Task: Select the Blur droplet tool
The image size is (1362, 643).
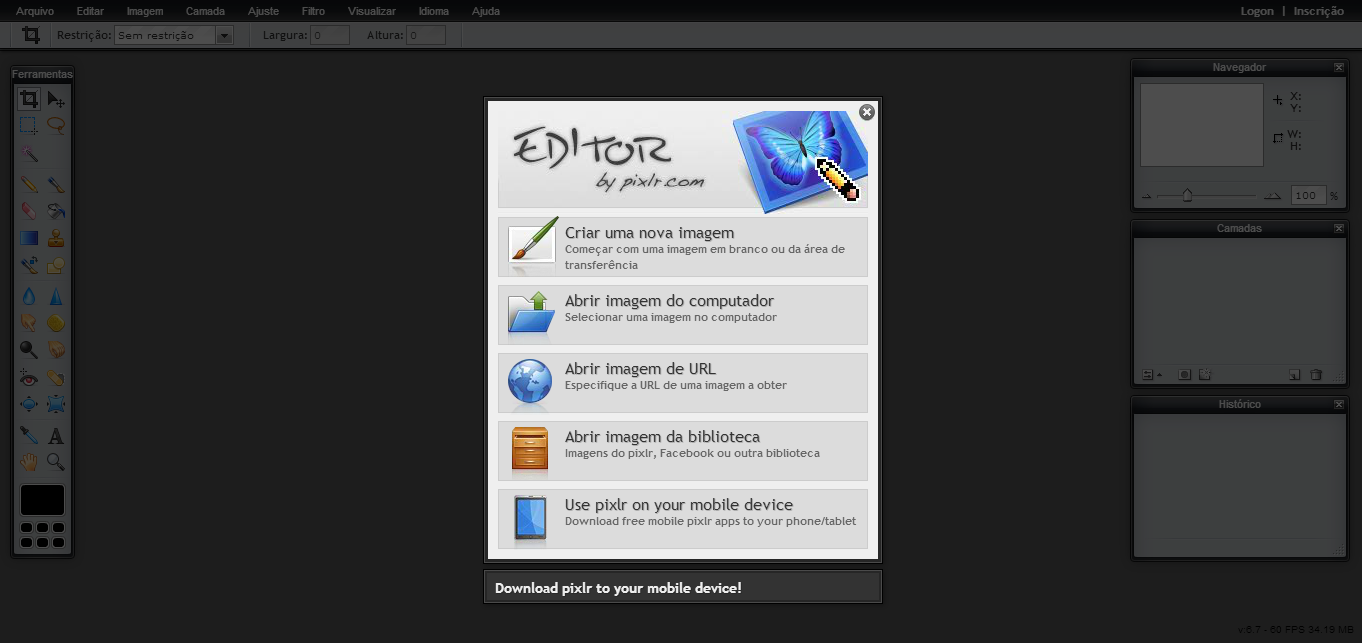Action: pos(29,296)
